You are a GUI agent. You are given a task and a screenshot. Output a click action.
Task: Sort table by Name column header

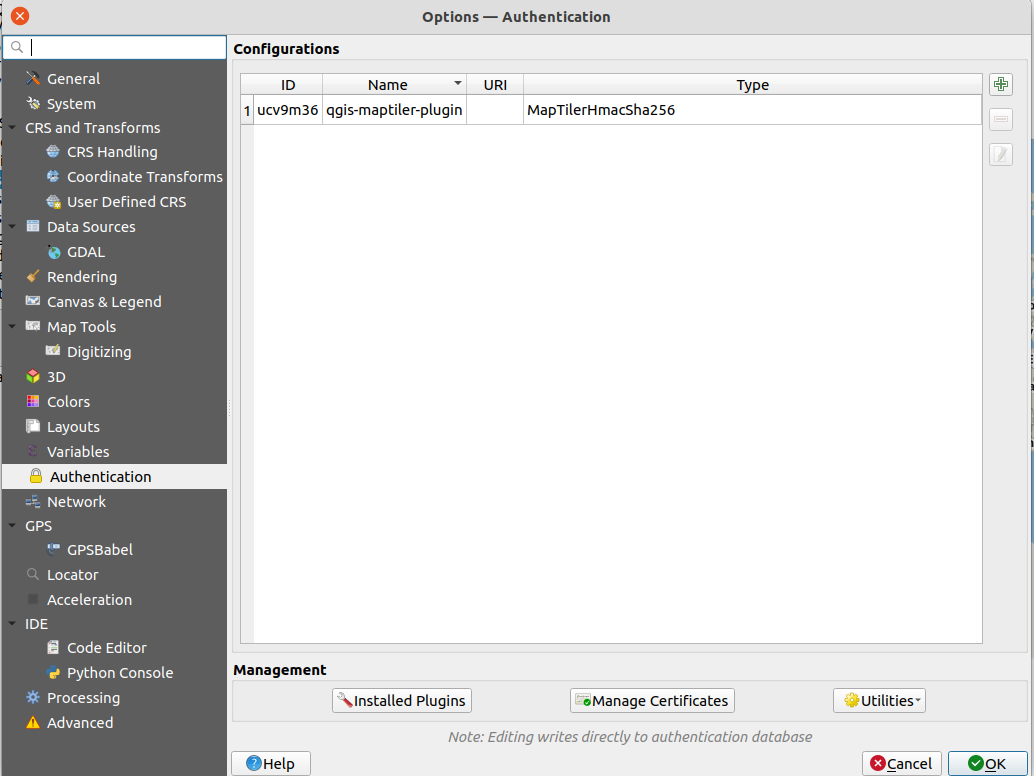pyautogui.click(x=388, y=85)
